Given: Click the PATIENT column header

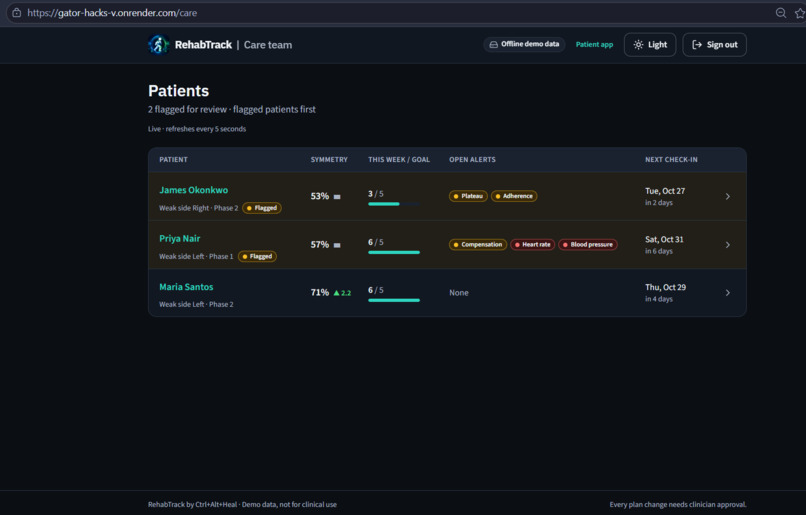Looking at the screenshot, I should click(173, 159).
